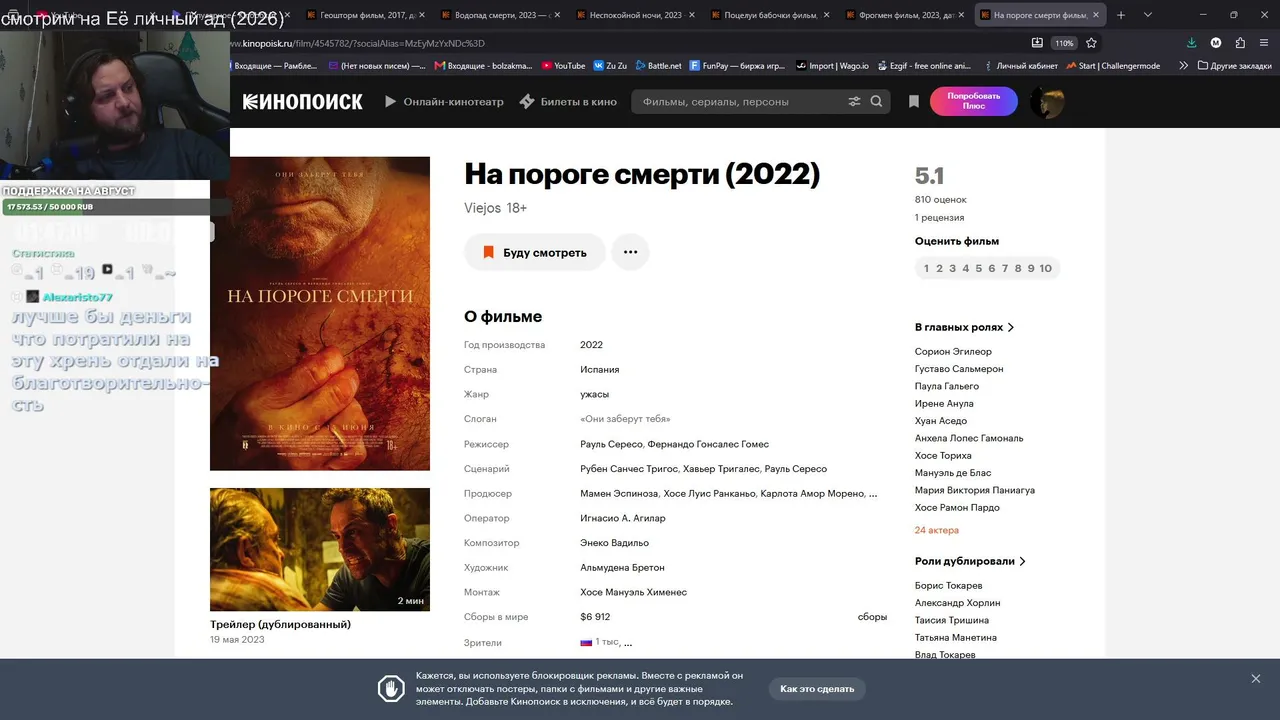The height and width of the screenshot is (720, 1280).
Task: Click the 110% zoom level indicator
Action: pos(1064,43)
